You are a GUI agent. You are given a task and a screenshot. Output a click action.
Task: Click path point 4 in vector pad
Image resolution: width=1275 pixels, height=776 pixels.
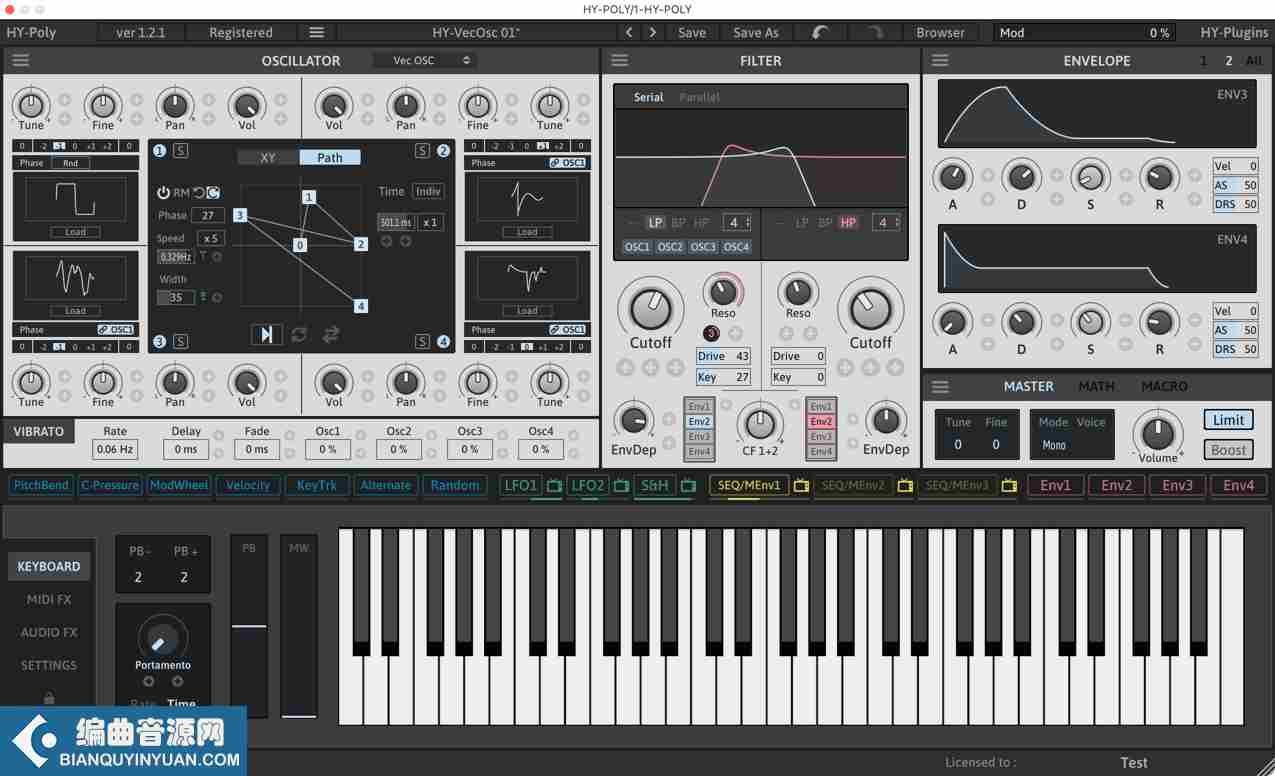pyautogui.click(x=361, y=306)
